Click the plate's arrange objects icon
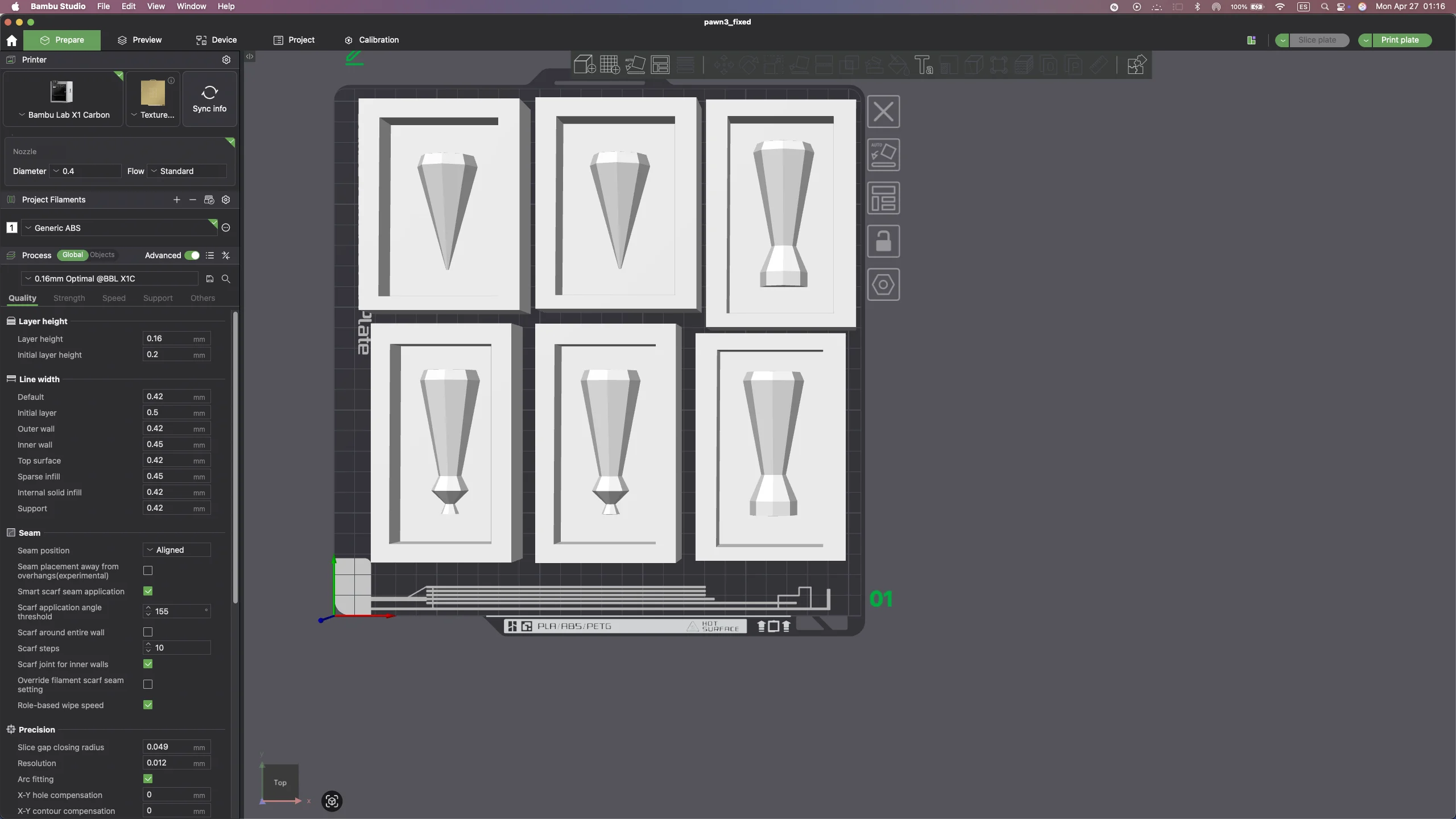Viewport: 1456px width, 819px height. tap(883, 198)
